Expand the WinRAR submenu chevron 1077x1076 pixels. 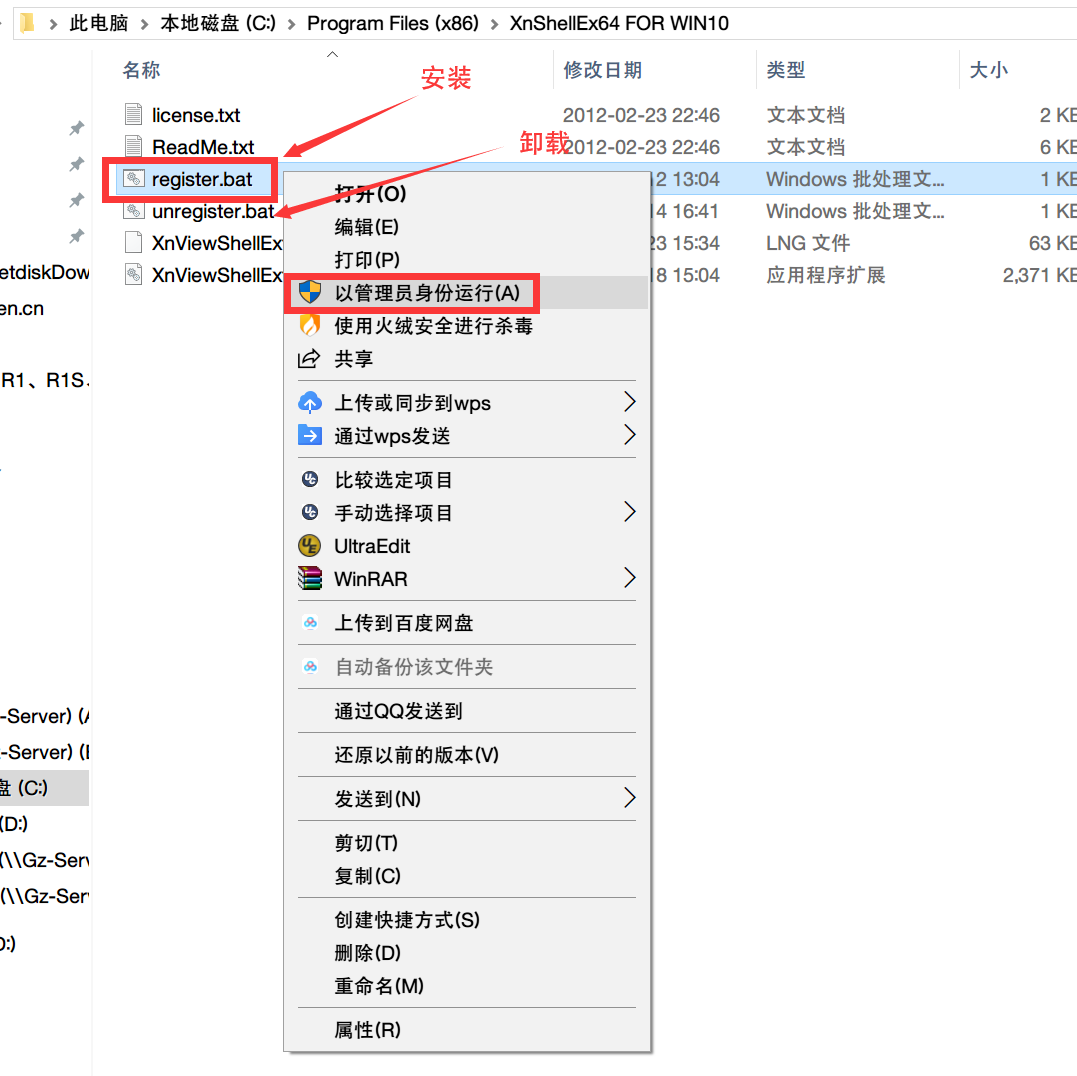pos(630,579)
